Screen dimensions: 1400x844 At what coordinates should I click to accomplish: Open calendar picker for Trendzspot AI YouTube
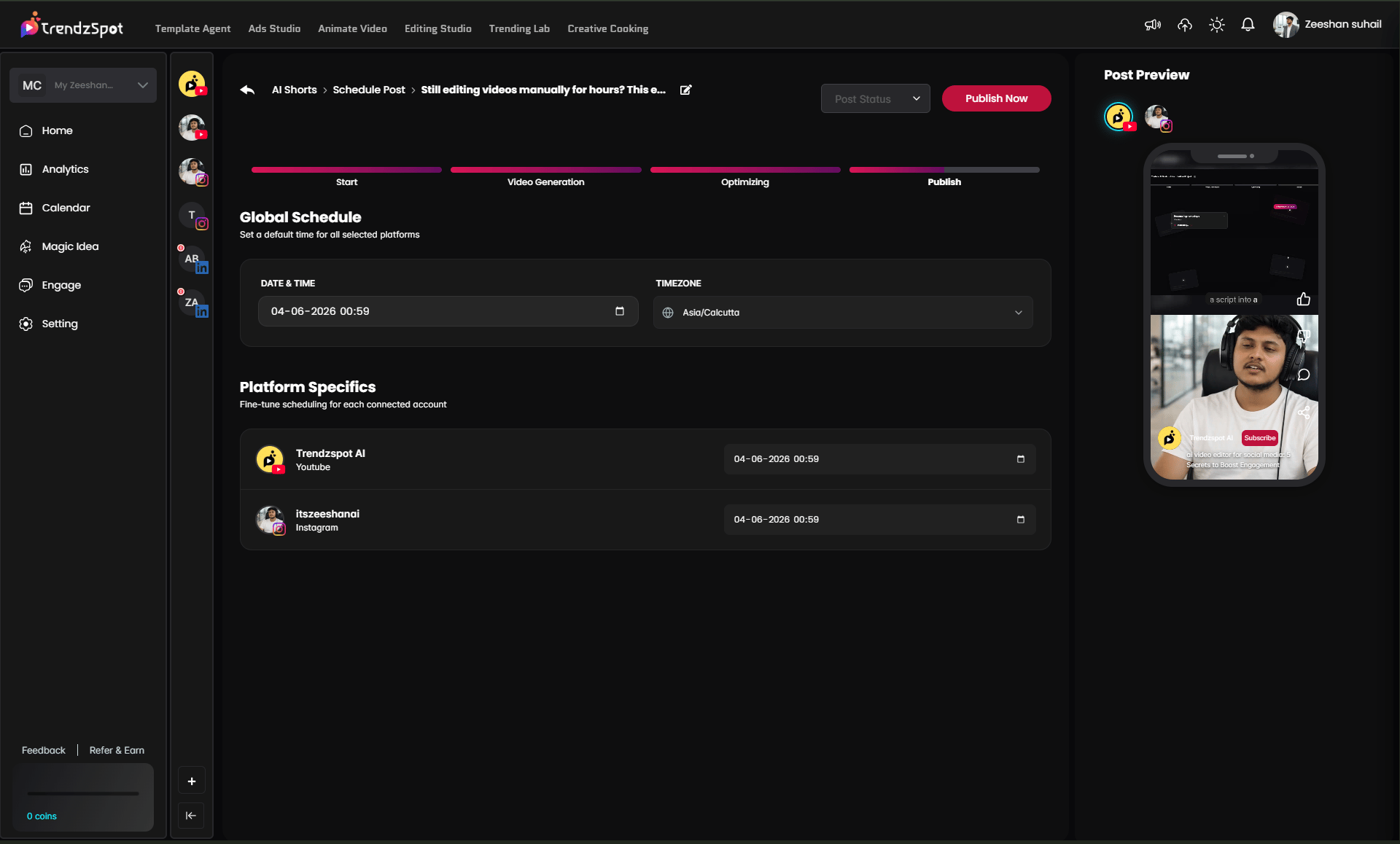tap(1021, 459)
